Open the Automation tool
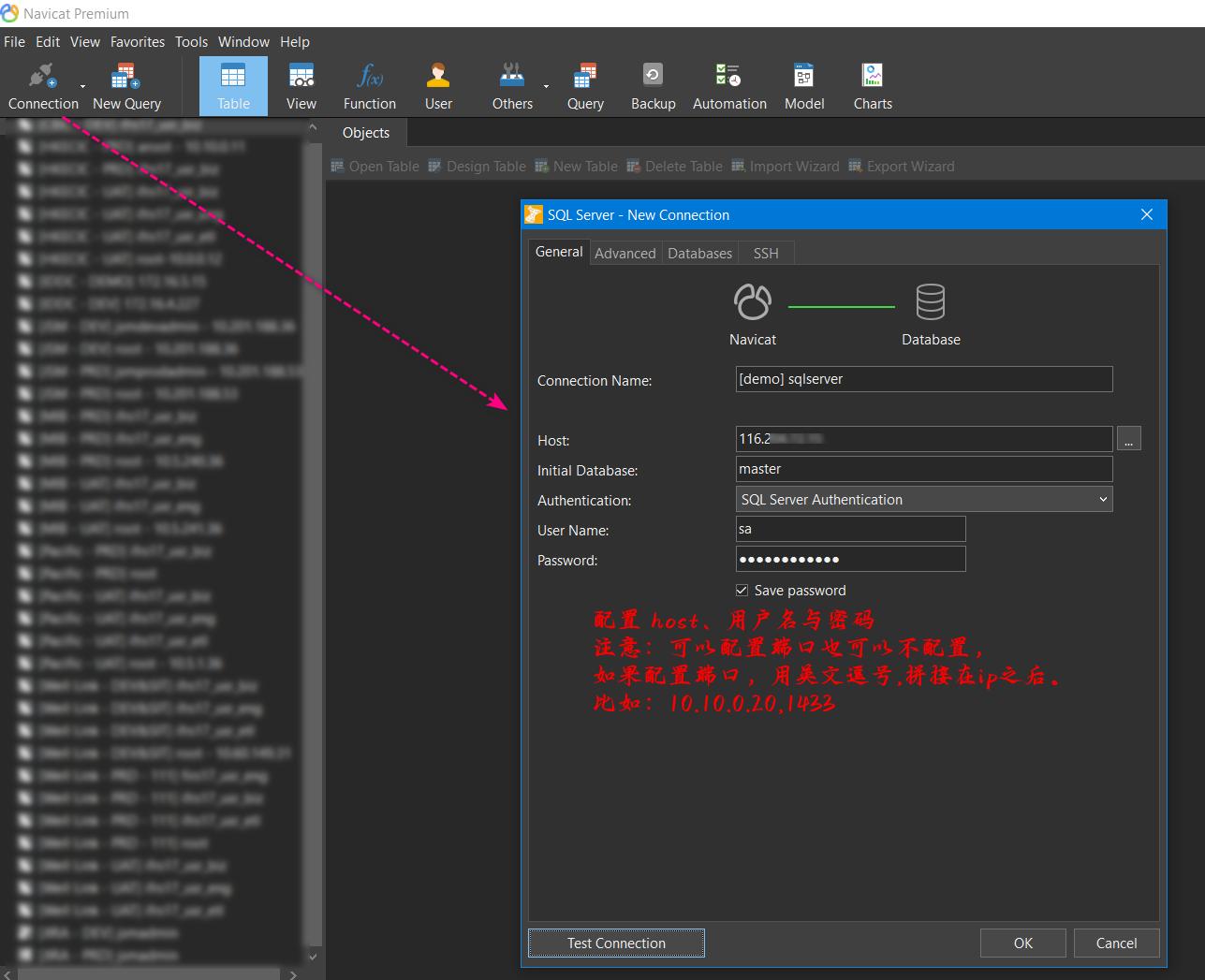Screen dimensions: 1205x980 click(729, 85)
